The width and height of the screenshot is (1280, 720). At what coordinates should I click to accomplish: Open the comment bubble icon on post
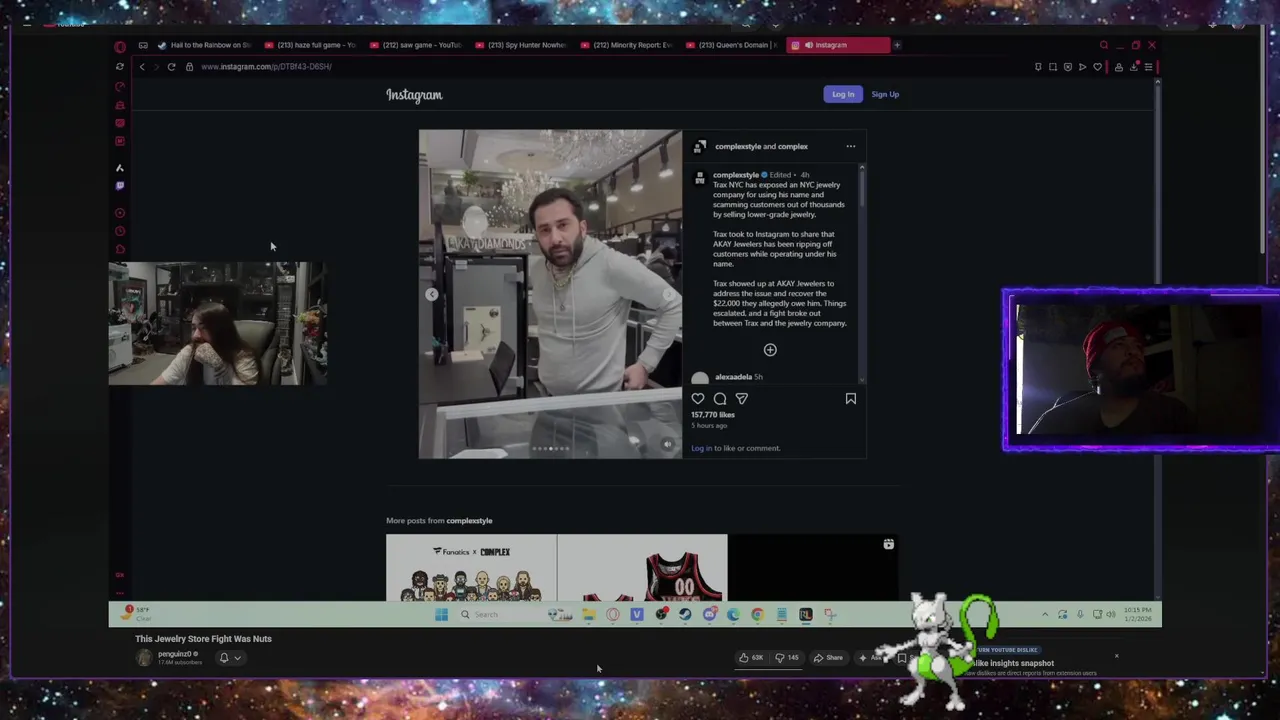[x=720, y=399]
